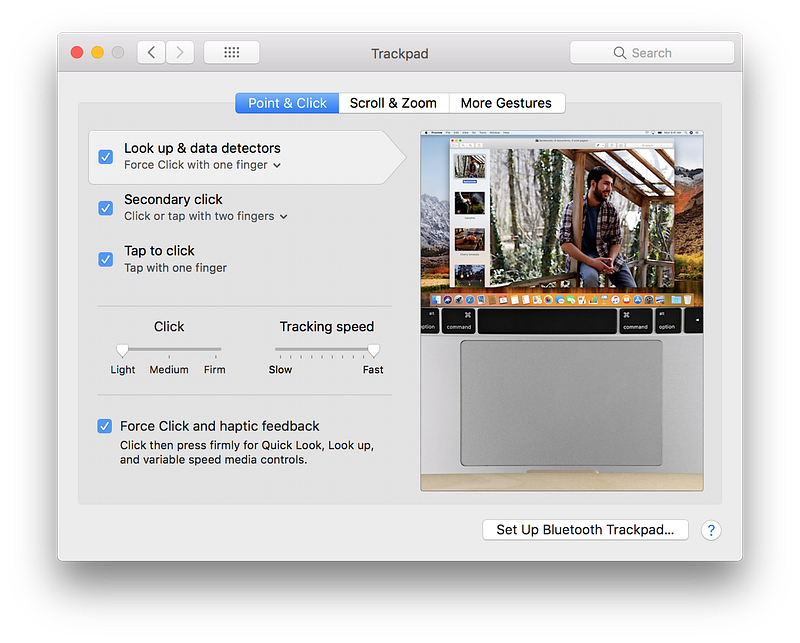Open the More Gestures tab

coord(506,103)
